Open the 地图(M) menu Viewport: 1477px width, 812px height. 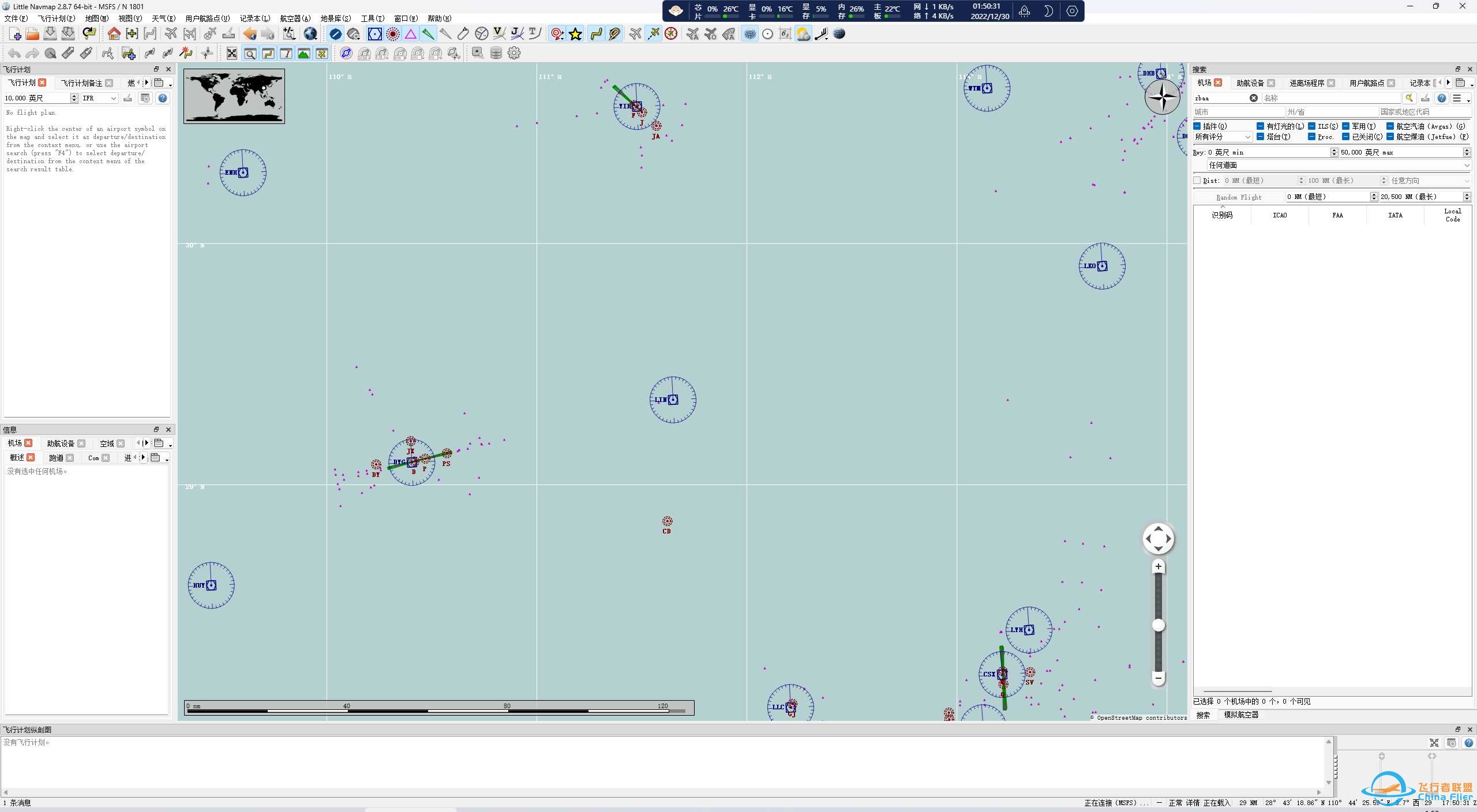96,18
